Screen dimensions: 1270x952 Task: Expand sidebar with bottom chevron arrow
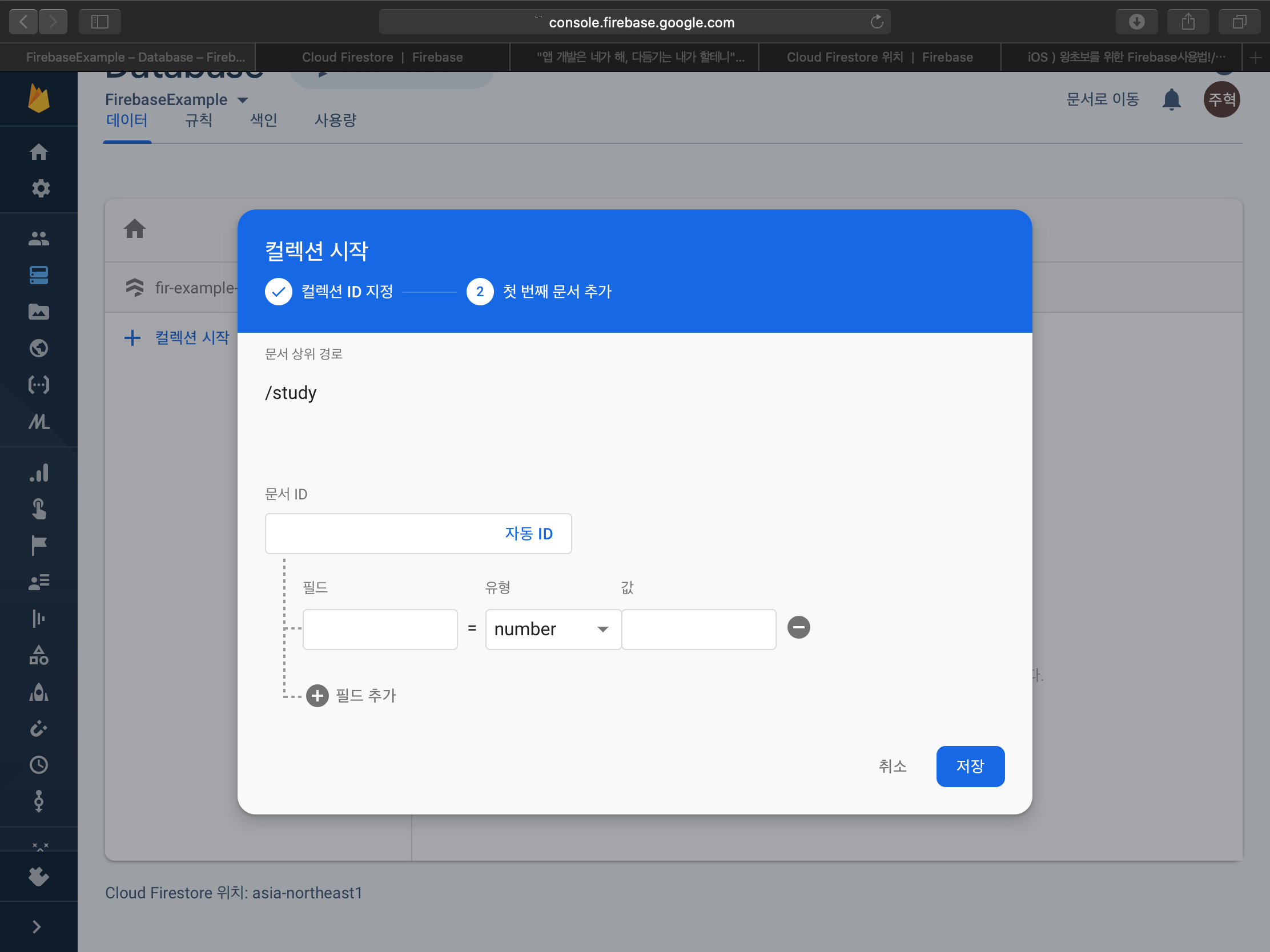pos(37,926)
